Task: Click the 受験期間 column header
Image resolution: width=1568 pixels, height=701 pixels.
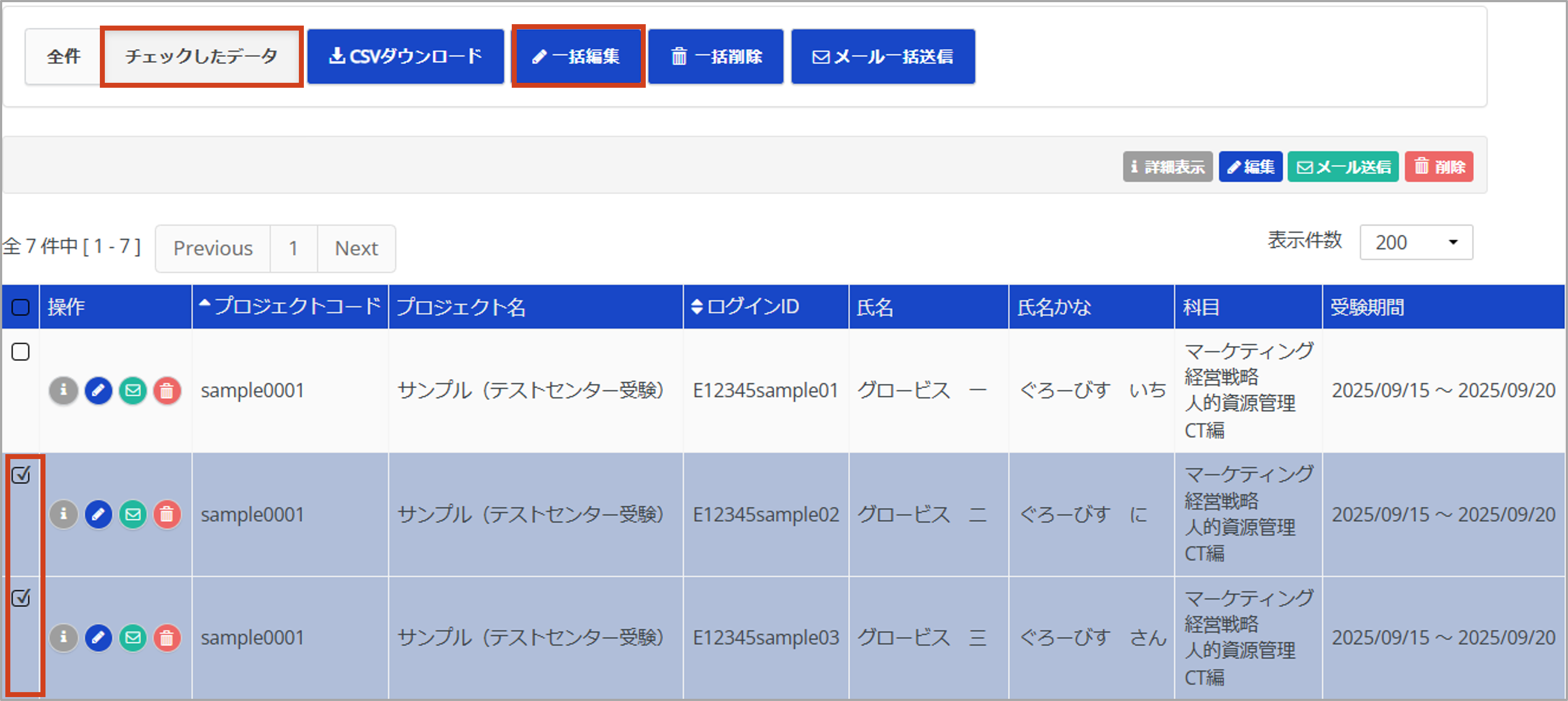Action: click(x=1444, y=307)
